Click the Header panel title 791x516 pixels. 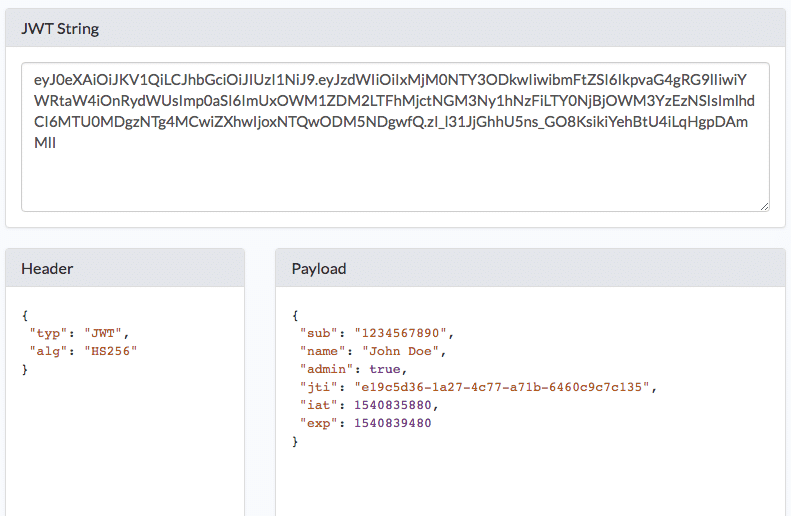(47, 268)
